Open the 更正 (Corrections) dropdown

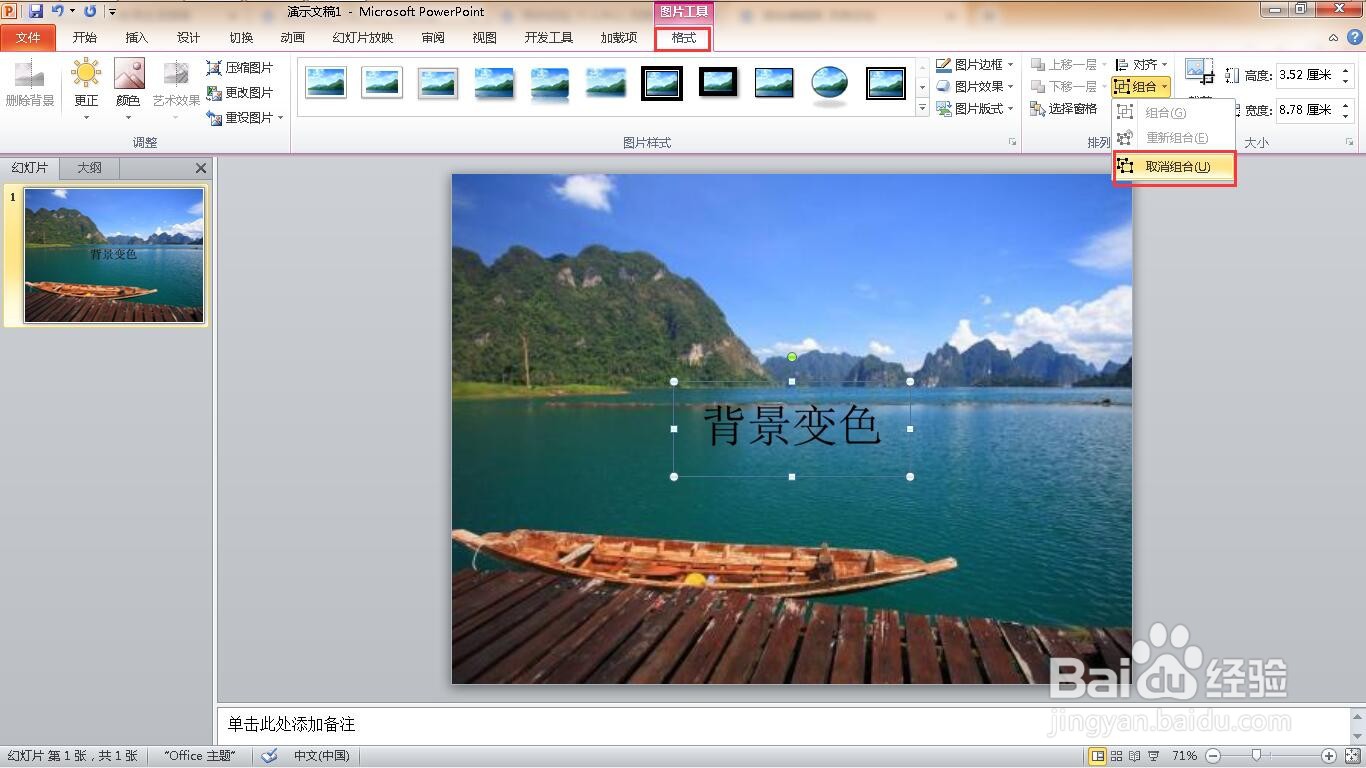tap(87, 88)
